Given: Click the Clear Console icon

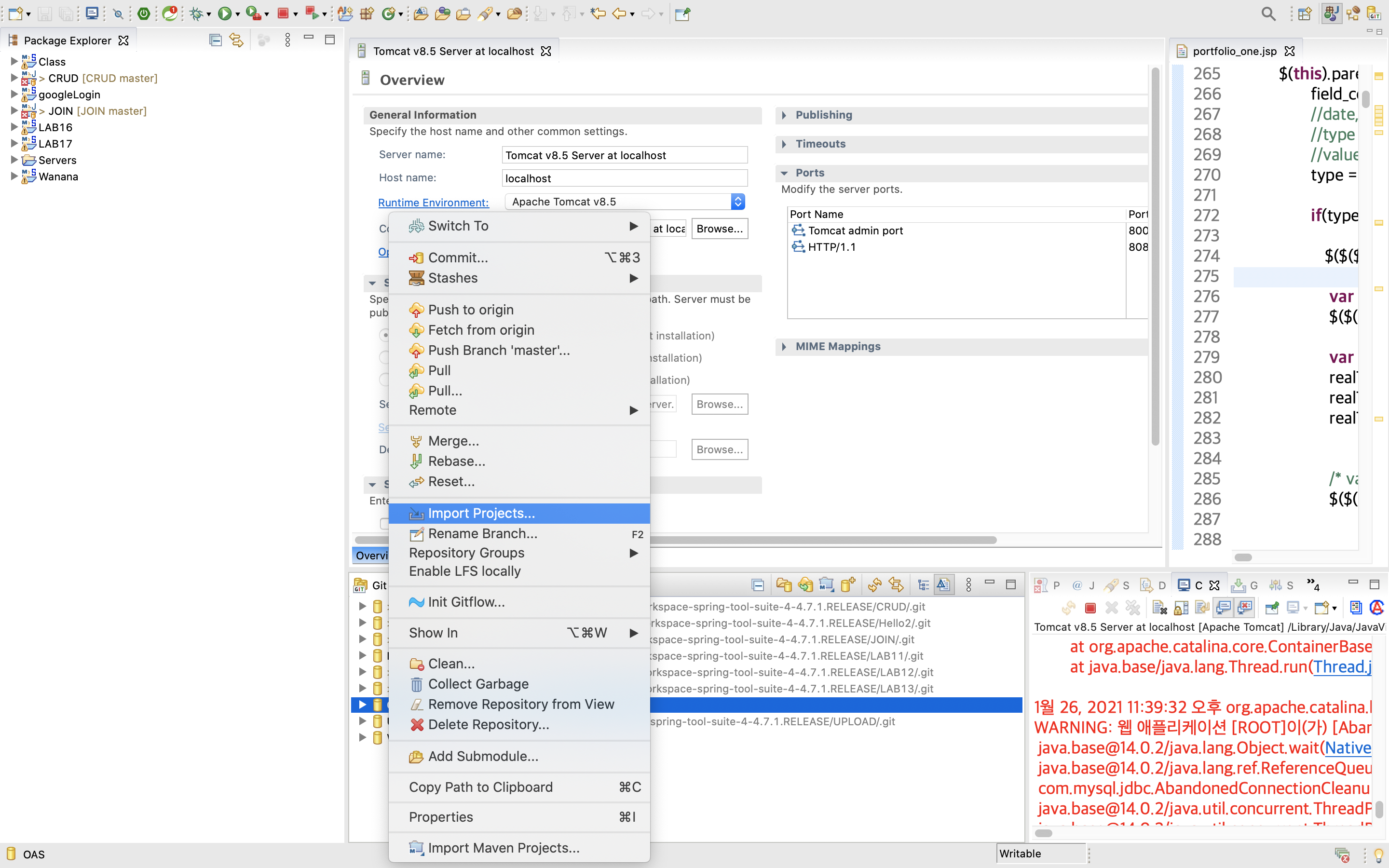Looking at the screenshot, I should coord(1159,608).
